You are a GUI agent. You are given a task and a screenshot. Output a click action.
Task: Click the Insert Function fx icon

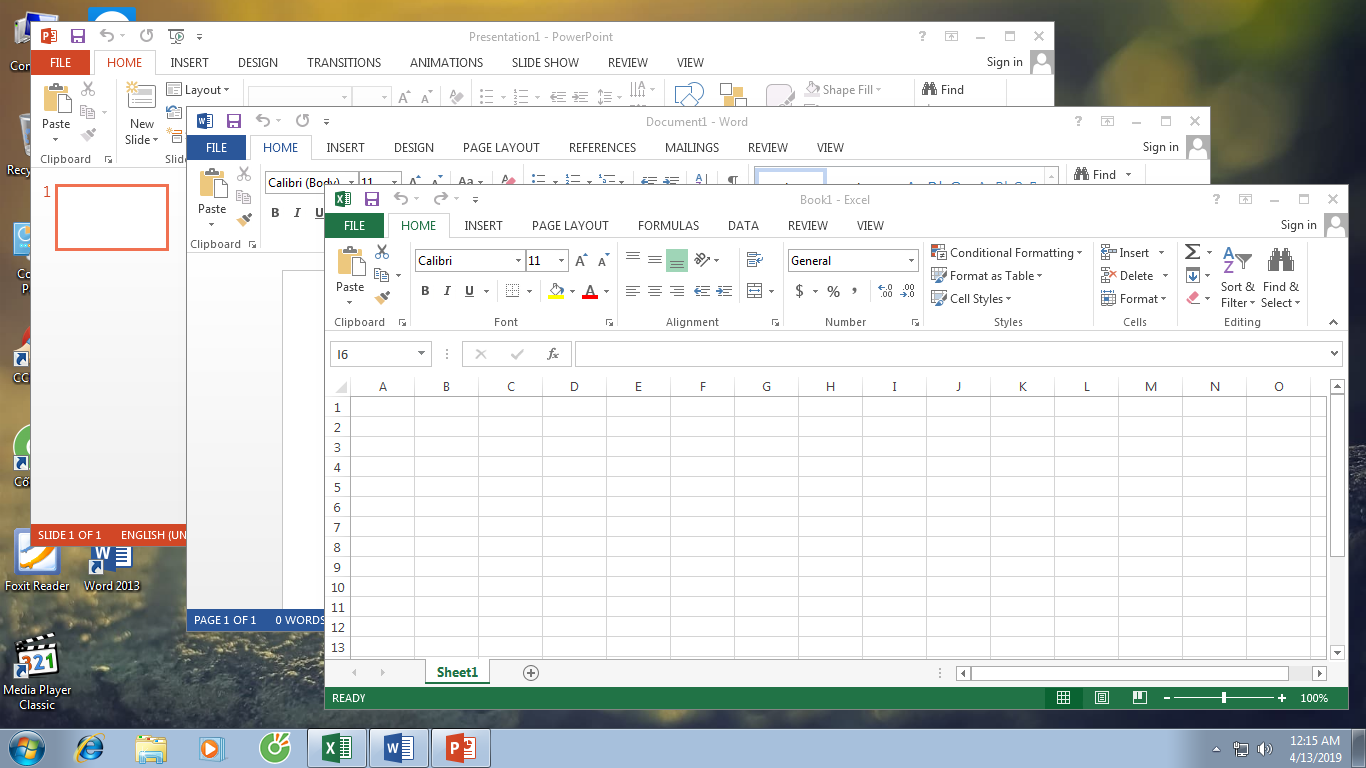pos(552,354)
